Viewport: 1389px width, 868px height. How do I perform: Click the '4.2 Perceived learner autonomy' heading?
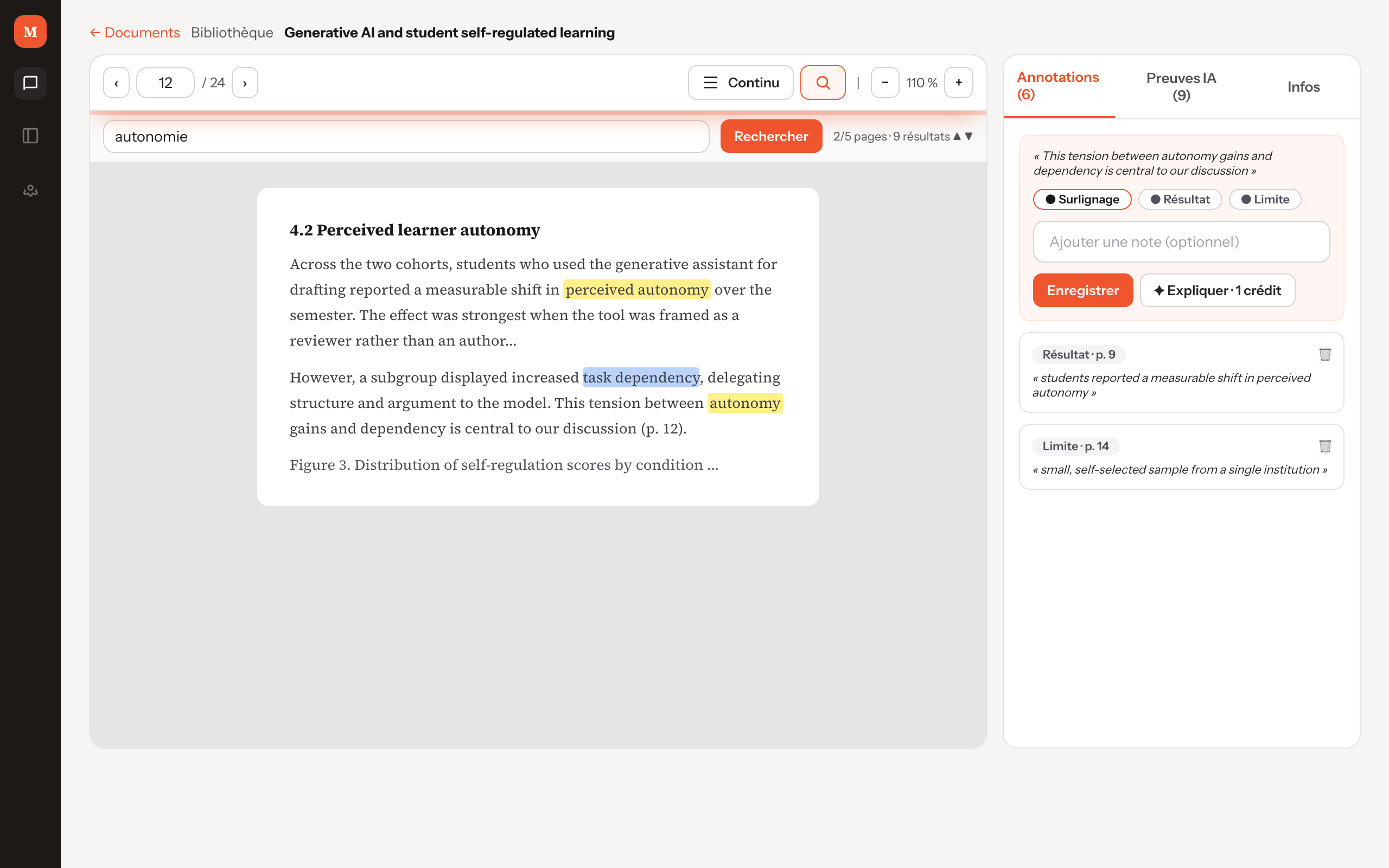(x=415, y=230)
